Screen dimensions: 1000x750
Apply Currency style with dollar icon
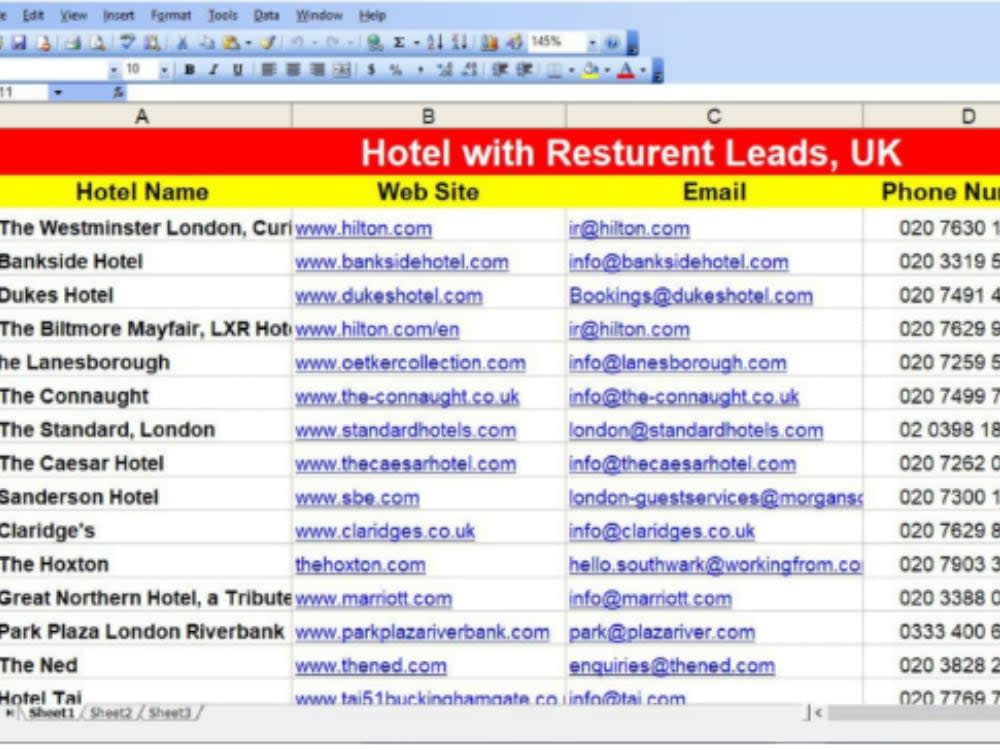tap(371, 70)
